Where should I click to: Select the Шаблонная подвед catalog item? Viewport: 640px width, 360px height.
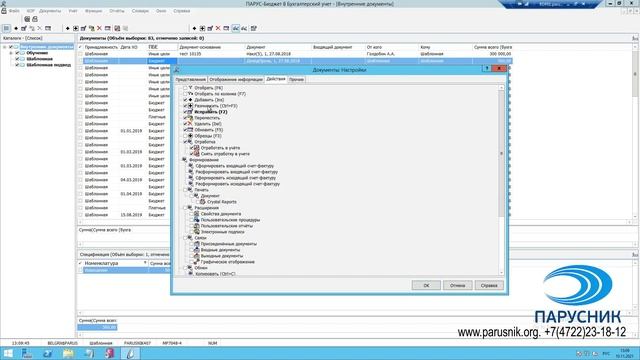(49, 65)
